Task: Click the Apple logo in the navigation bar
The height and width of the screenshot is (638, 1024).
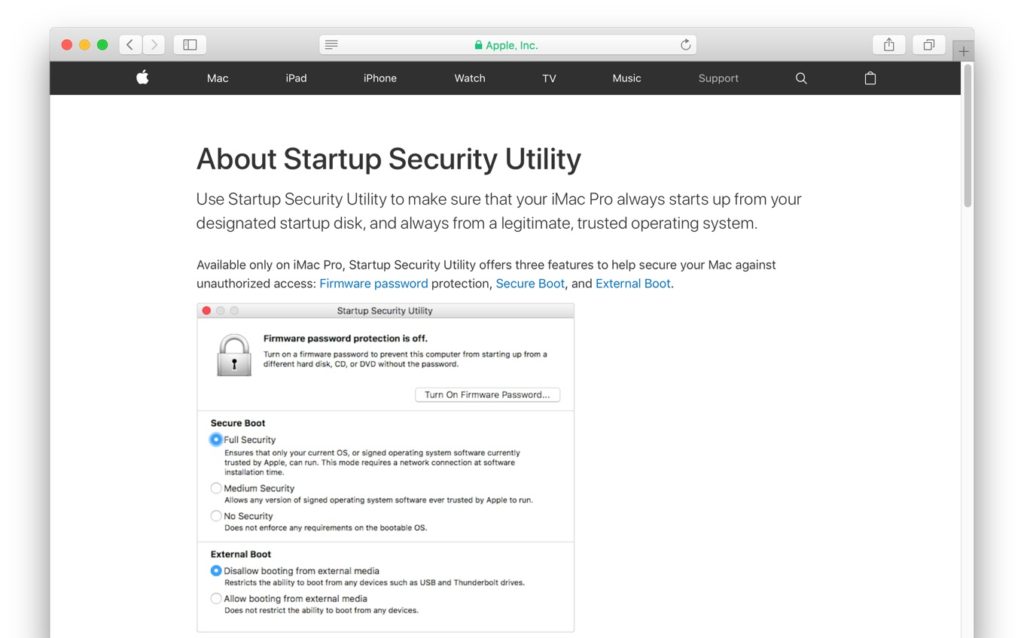Action: 141,78
